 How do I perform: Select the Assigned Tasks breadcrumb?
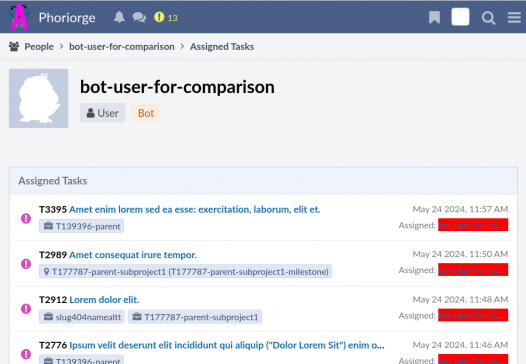point(222,46)
